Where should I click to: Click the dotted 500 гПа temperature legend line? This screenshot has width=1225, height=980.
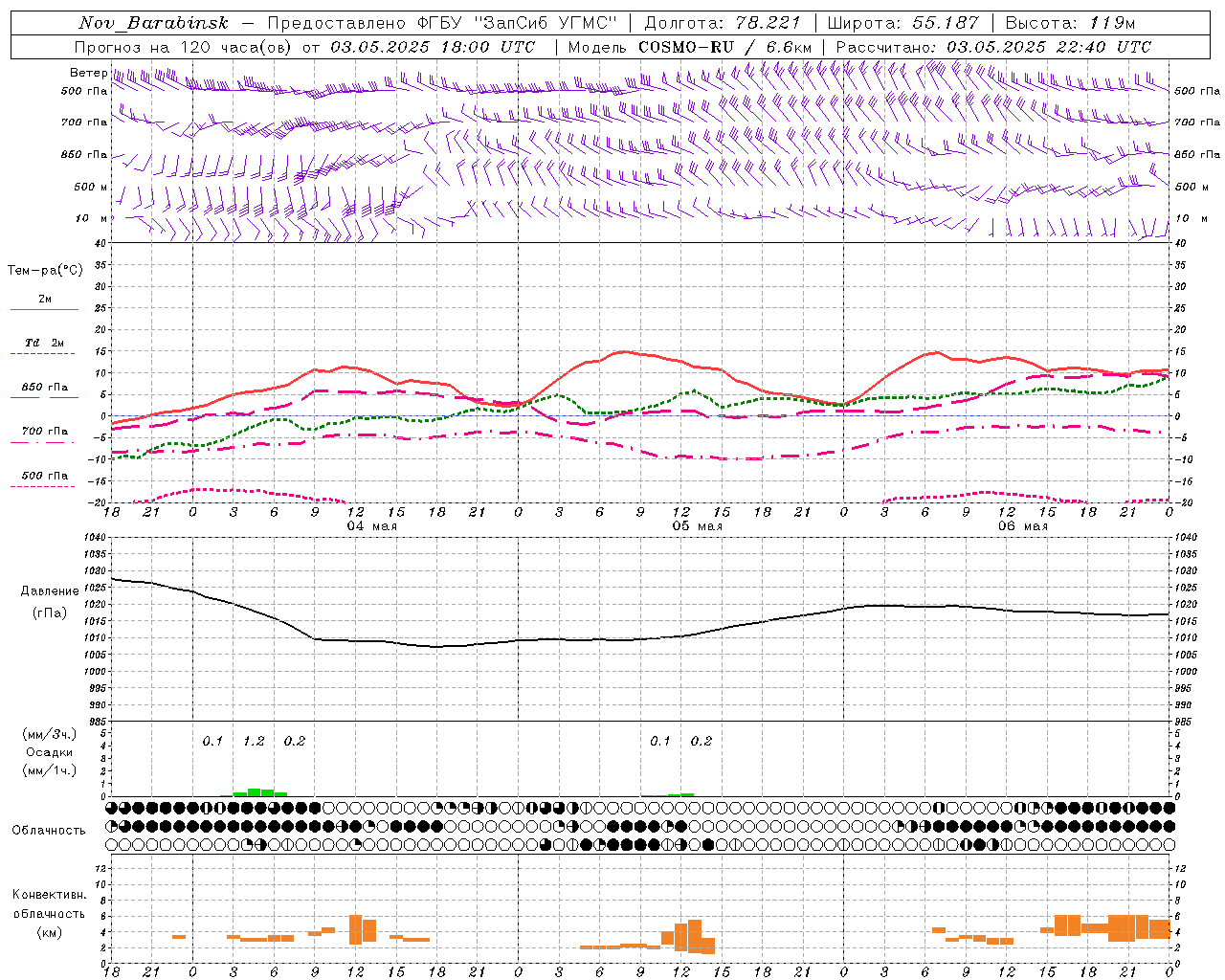click(x=43, y=487)
